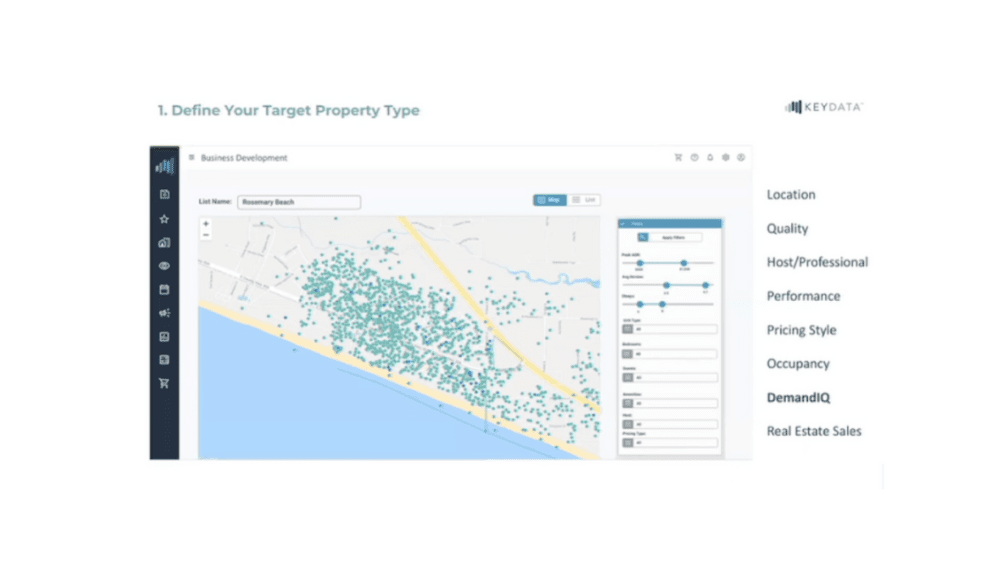This screenshot has height=563, width=1000.
Task: Open the Host dropdown
Action: point(670,424)
